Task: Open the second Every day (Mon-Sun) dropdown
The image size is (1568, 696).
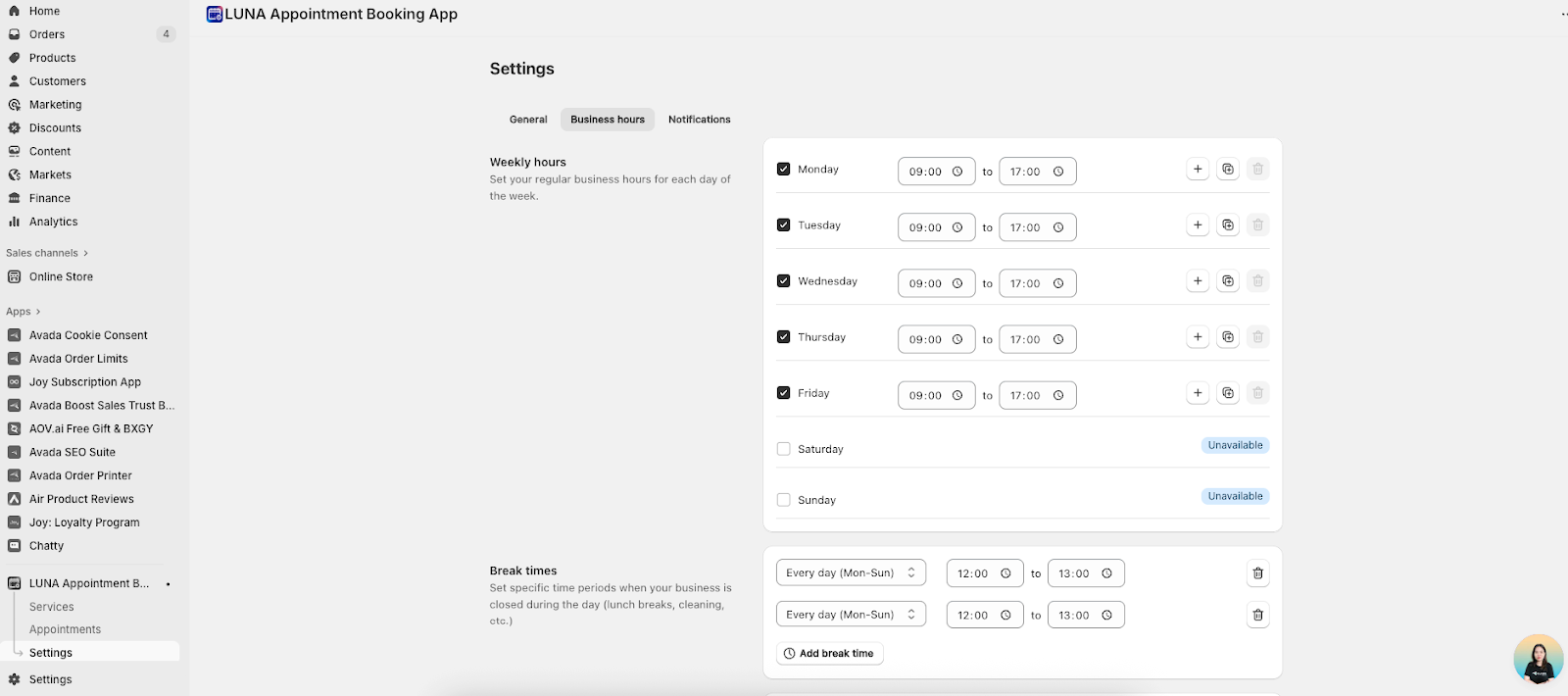Action: point(851,615)
